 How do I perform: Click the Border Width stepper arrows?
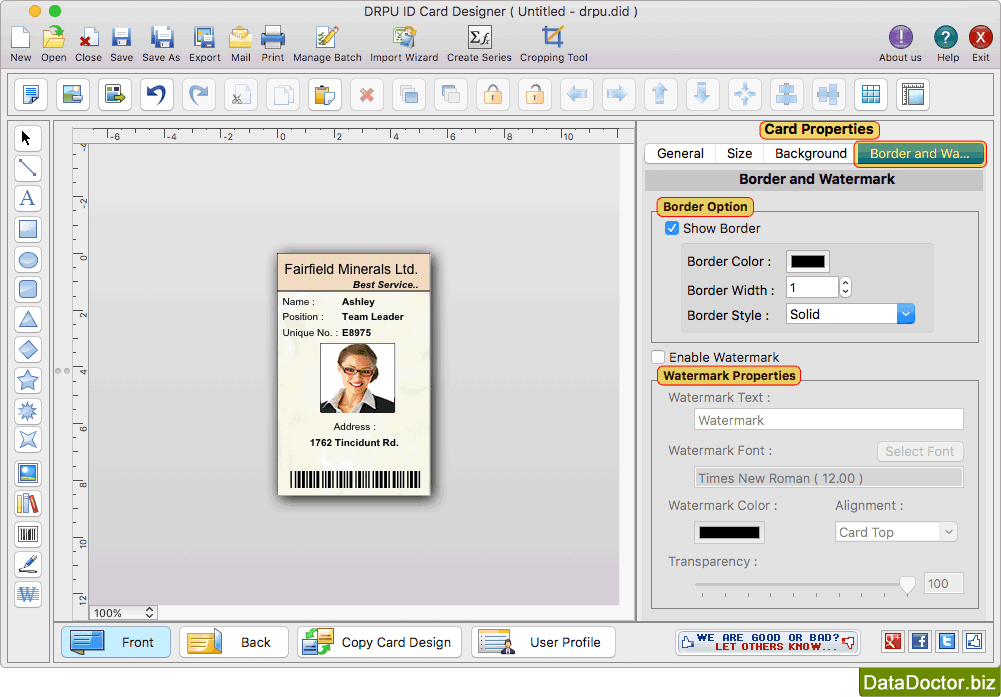point(845,288)
